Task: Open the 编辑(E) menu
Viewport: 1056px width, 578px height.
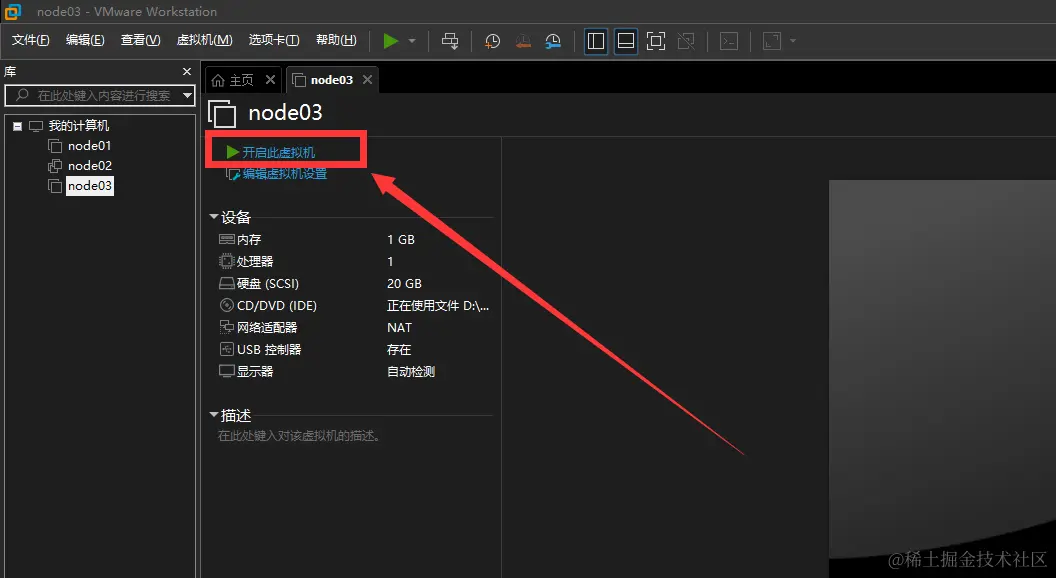Action: coord(85,40)
